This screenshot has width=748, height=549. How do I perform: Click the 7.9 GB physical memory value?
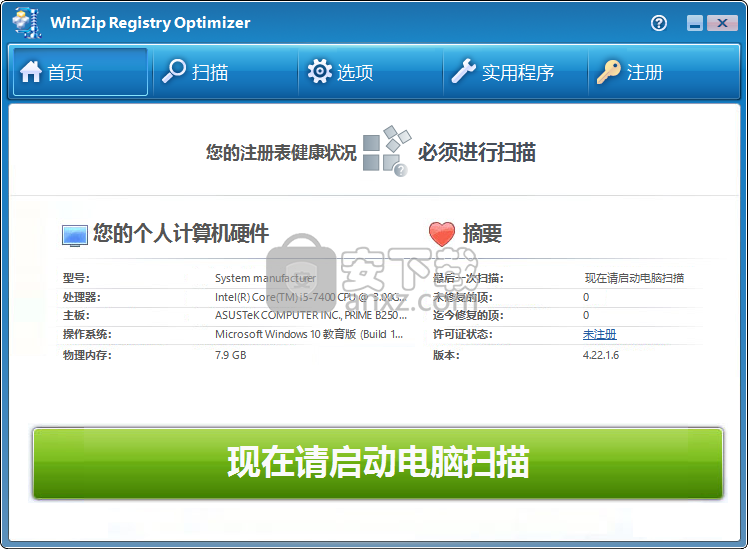(x=230, y=355)
